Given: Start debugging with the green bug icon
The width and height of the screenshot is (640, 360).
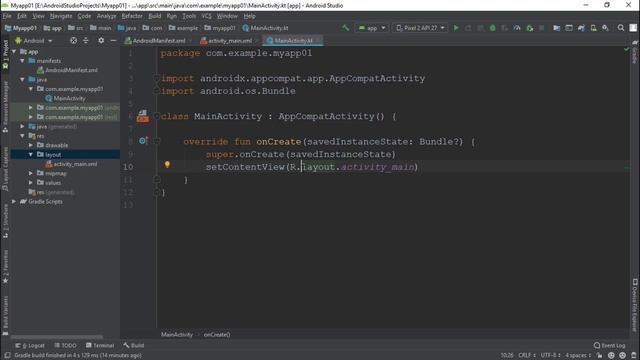Looking at the screenshot, I should [493, 28].
